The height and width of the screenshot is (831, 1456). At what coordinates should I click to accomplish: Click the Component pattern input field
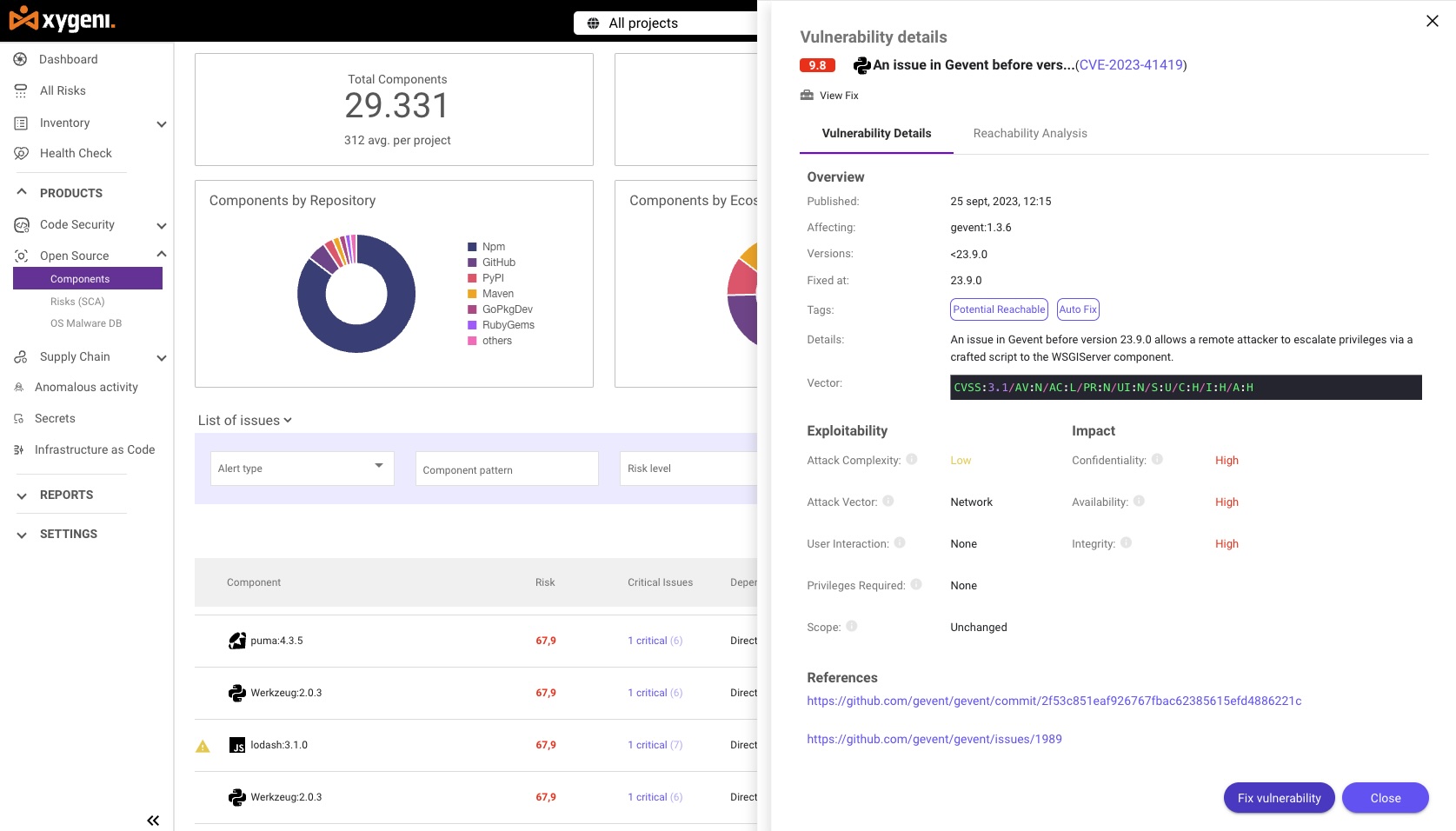pos(507,469)
